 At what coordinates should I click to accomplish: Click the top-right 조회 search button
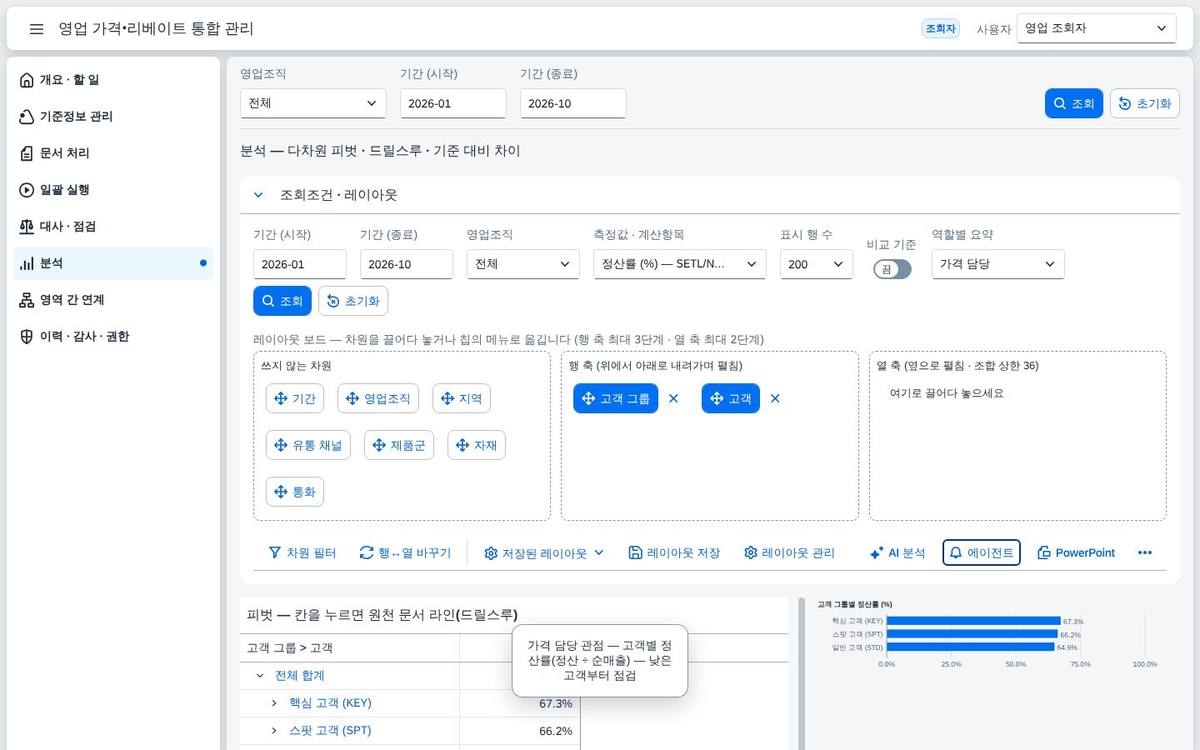1074,103
